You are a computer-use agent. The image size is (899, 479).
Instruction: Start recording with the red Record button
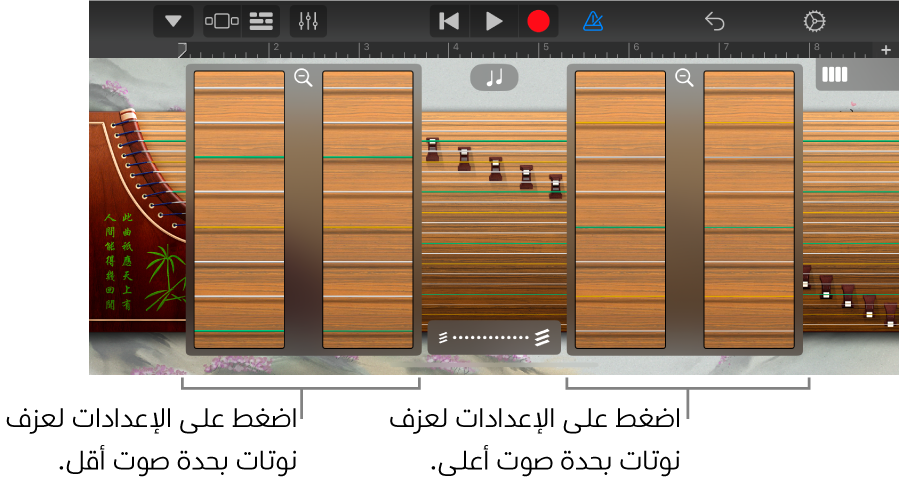coord(538,22)
